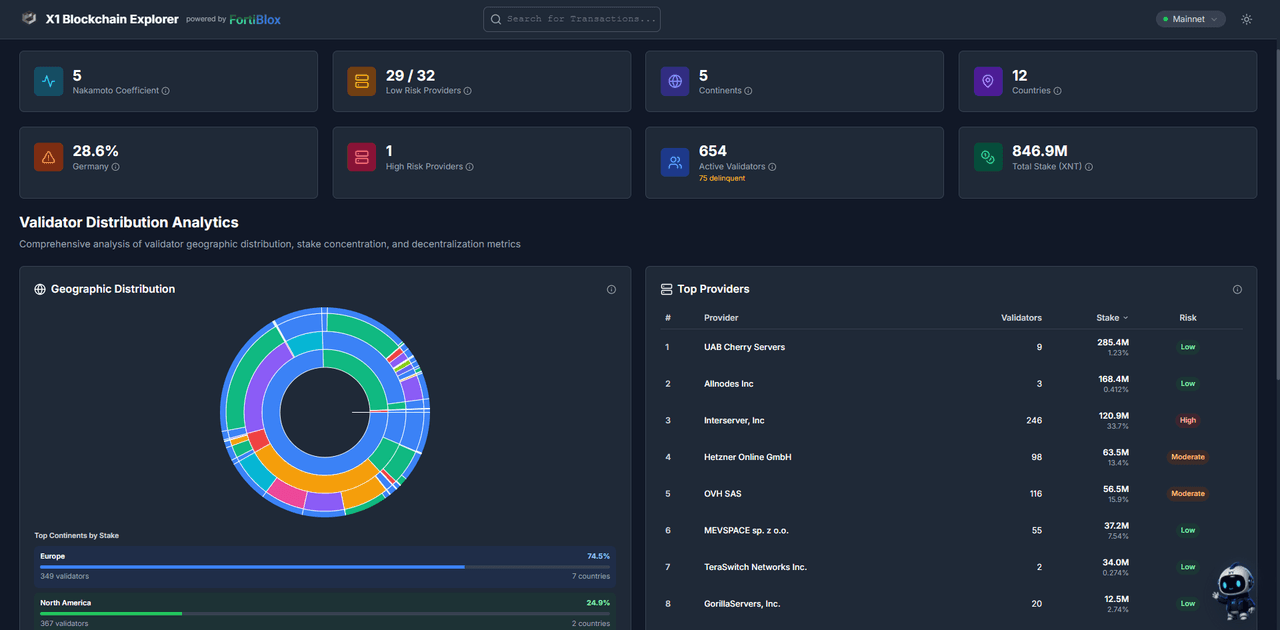Show info for High Risk Providers

[470, 167]
